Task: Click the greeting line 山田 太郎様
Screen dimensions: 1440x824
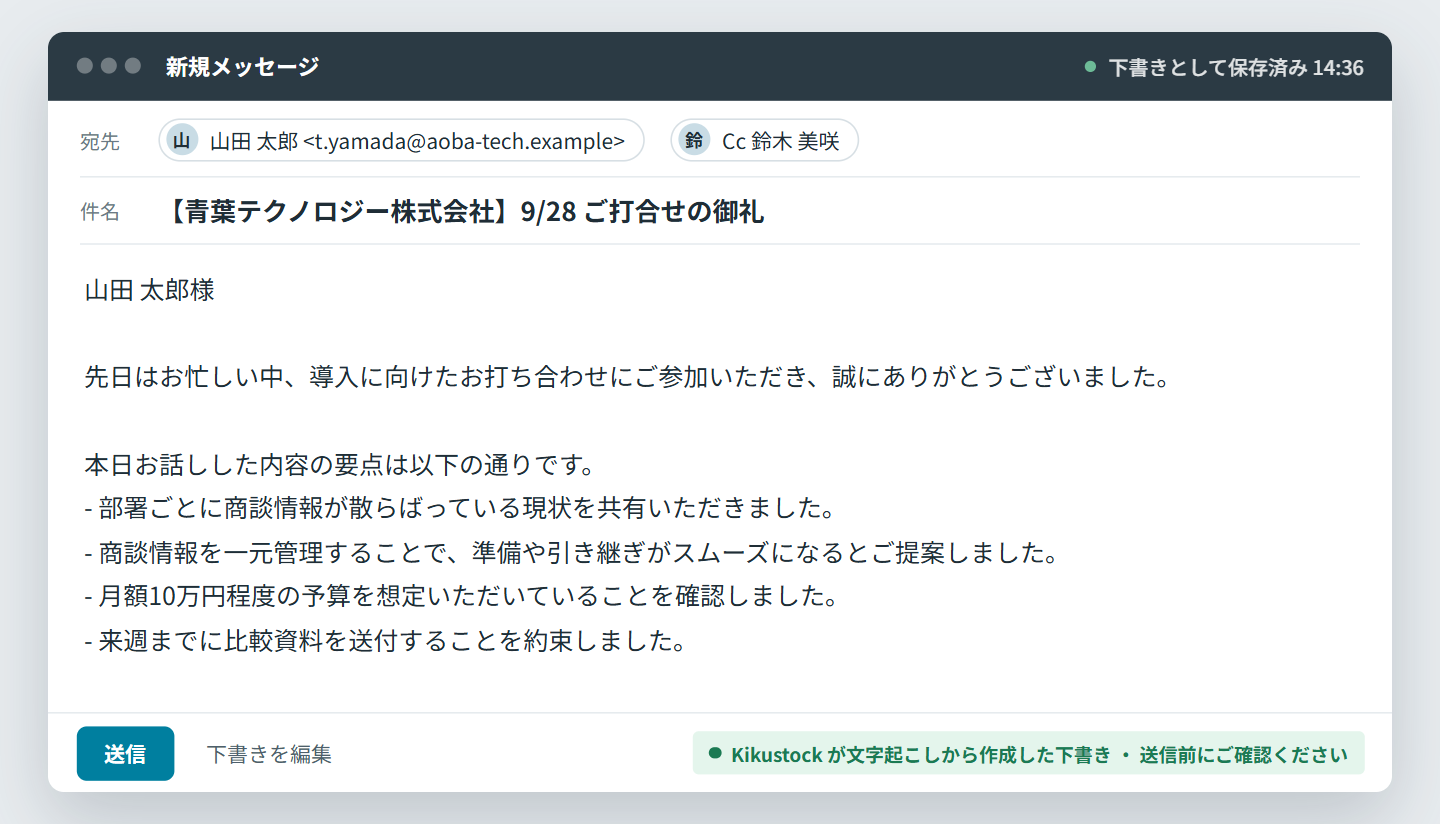Action: click(x=150, y=291)
